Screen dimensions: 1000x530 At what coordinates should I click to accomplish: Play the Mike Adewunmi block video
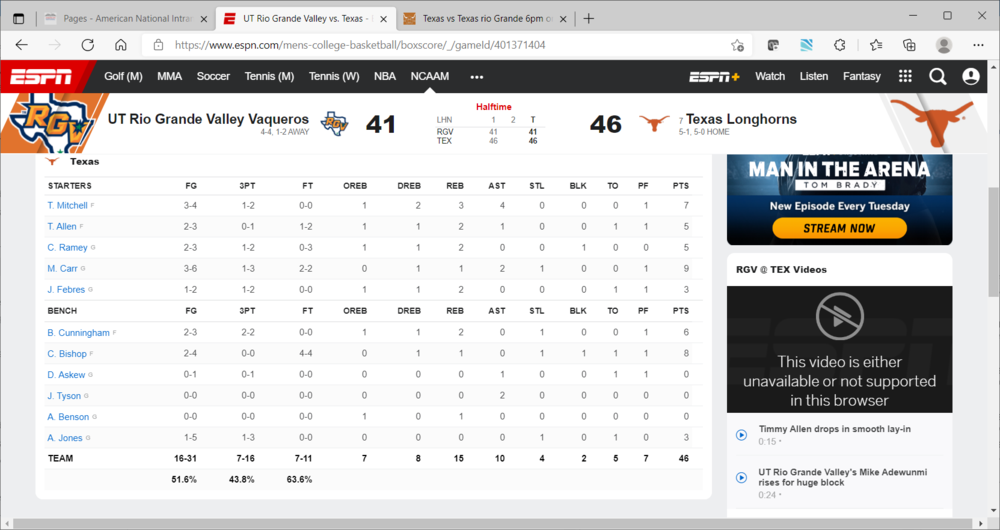coord(741,476)
